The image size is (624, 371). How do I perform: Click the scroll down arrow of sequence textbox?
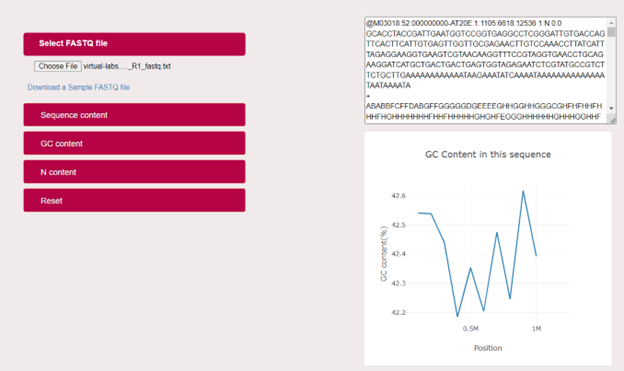(611, 108)
